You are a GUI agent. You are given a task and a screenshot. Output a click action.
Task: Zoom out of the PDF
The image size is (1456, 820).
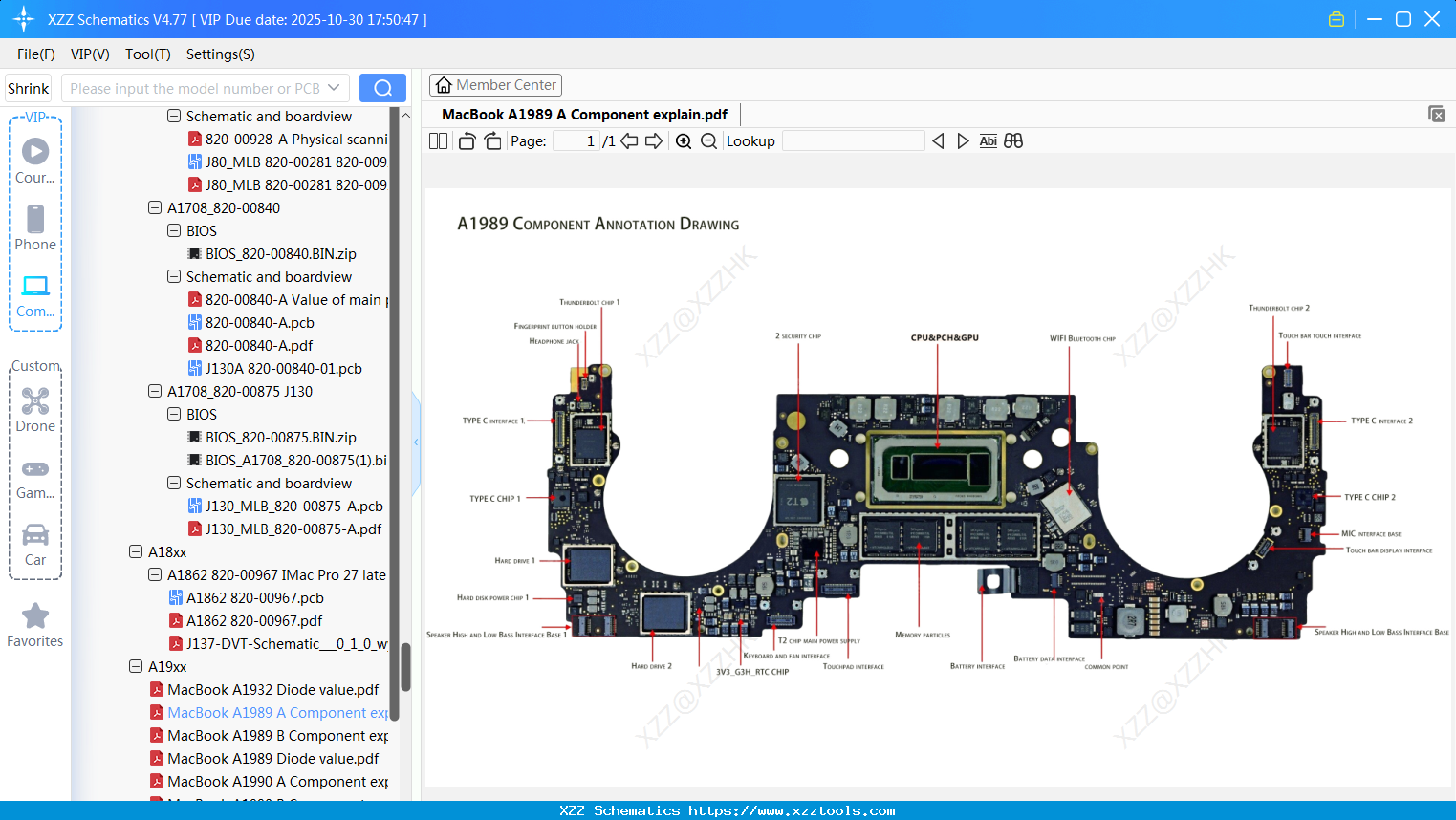pyautogui.click(x=708, y=141)
